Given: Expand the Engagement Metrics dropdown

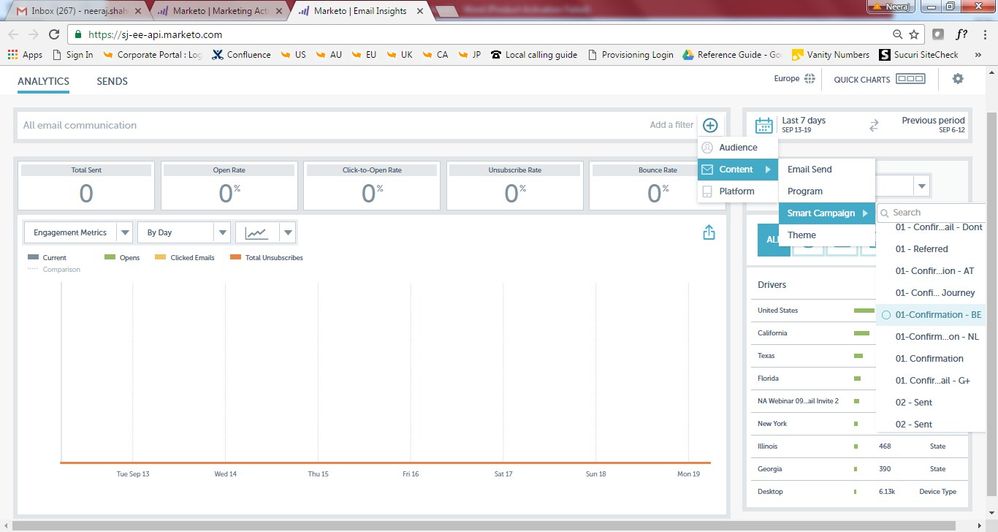Looking at the screenshot, I should [x=124, y=232].
